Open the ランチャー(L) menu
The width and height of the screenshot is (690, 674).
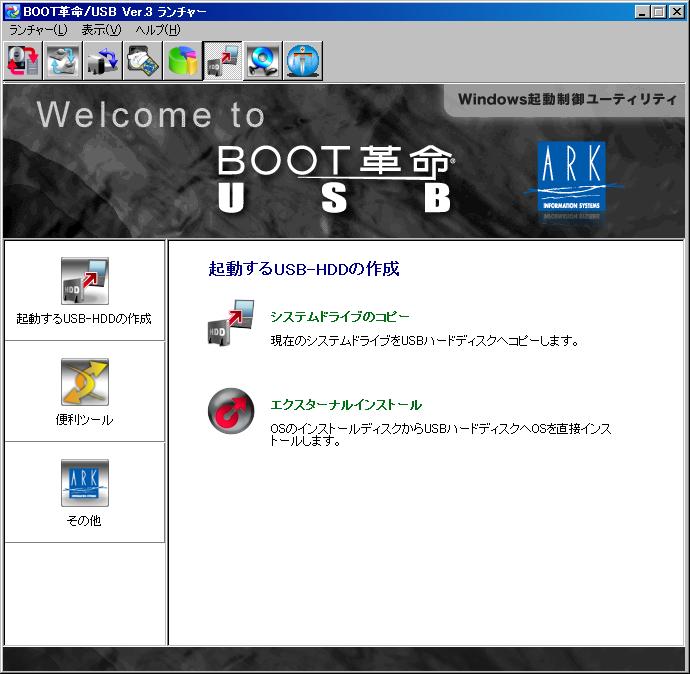38,30
